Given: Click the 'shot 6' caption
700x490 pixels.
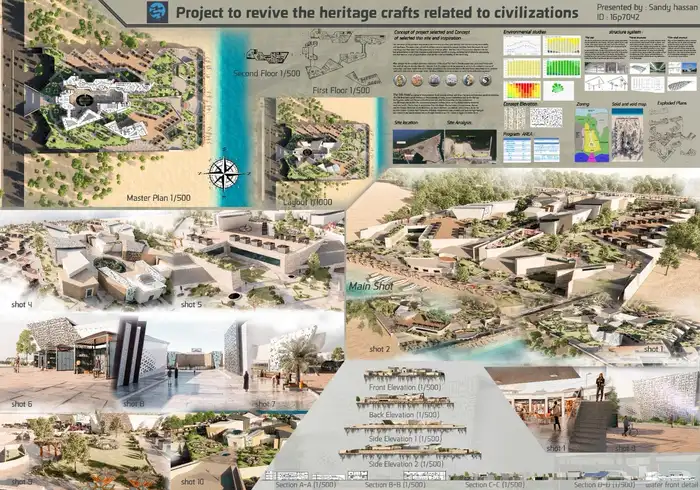Looking at the screenshot, I should (x=22, y=404).
